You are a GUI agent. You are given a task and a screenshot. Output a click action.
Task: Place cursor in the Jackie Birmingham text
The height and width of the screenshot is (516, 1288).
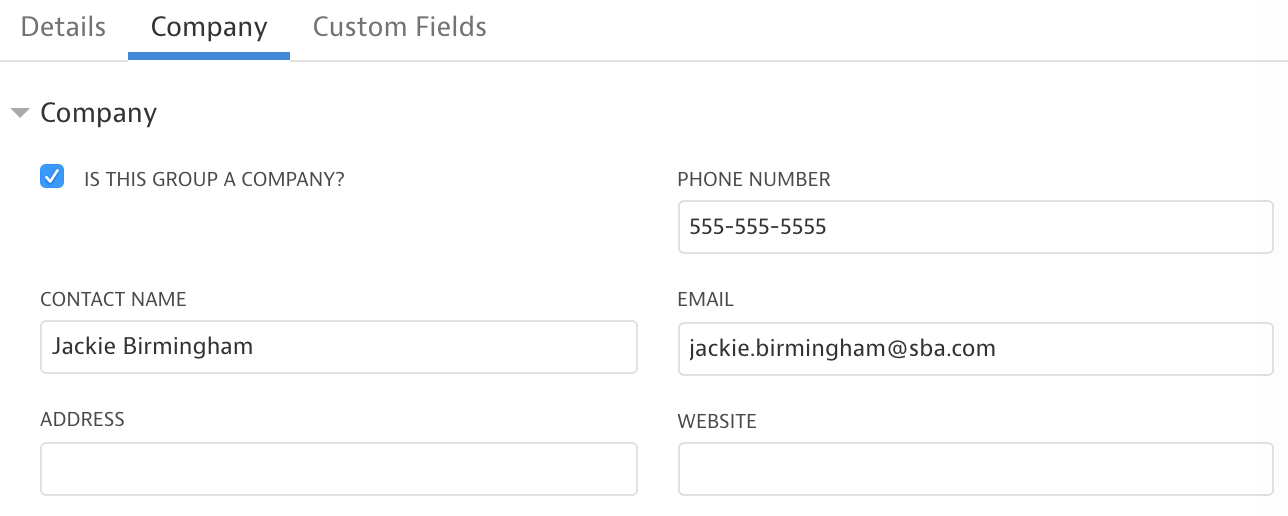point(152,347)
